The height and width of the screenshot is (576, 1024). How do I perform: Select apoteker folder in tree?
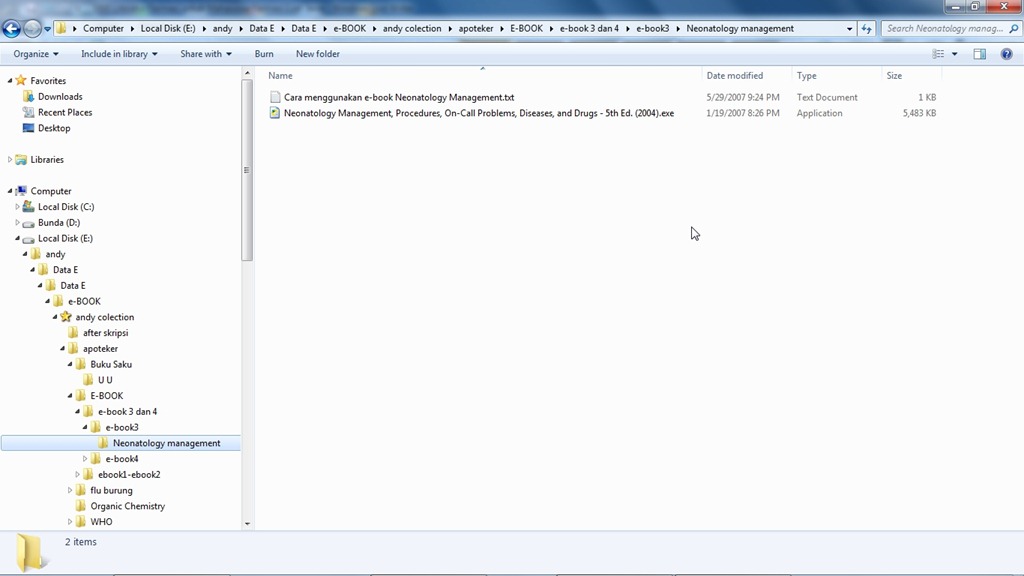(x=101, y=349)
